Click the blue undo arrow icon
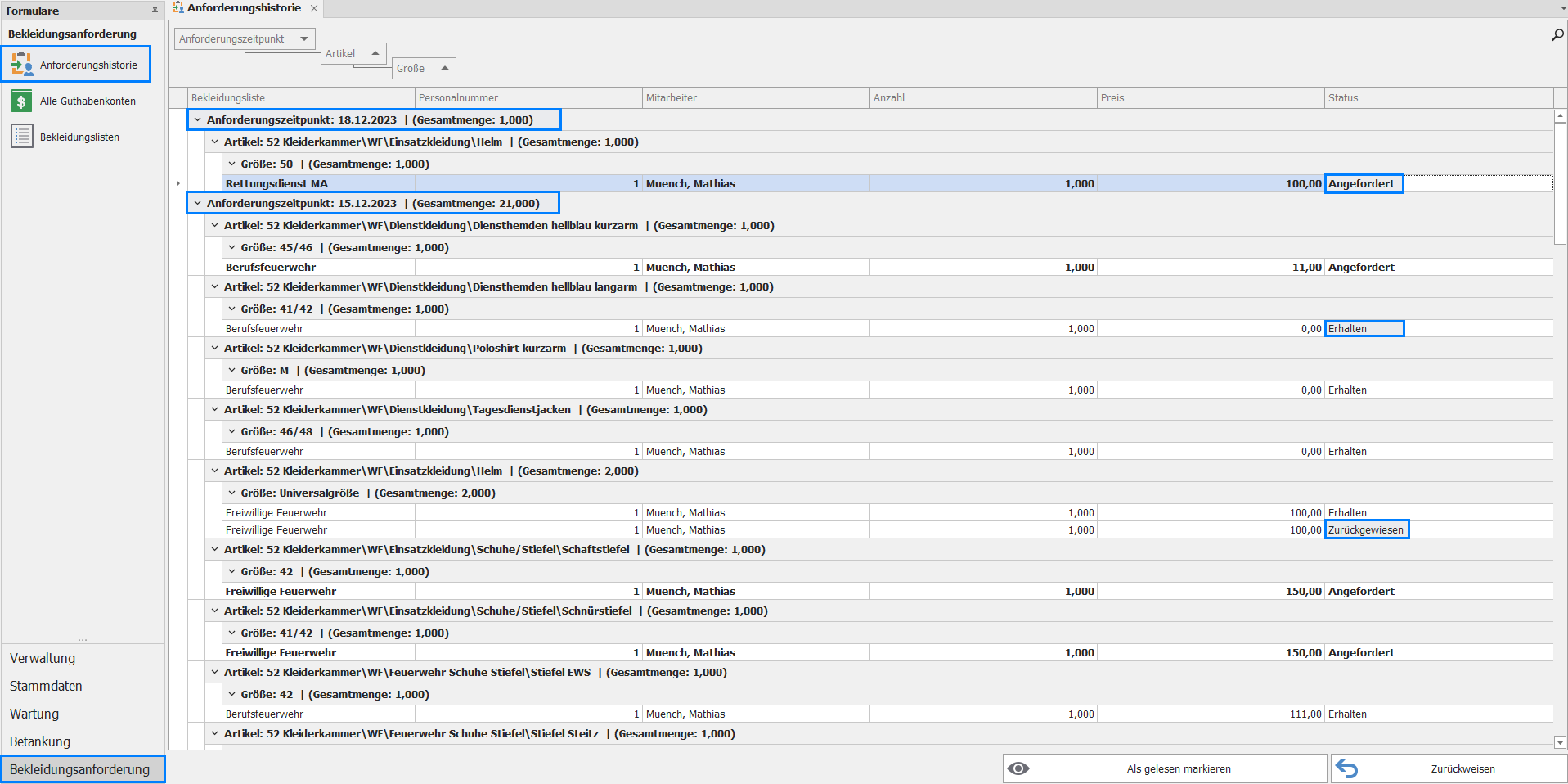Screen dimensions: 1568x784 tap(1346, 768)
